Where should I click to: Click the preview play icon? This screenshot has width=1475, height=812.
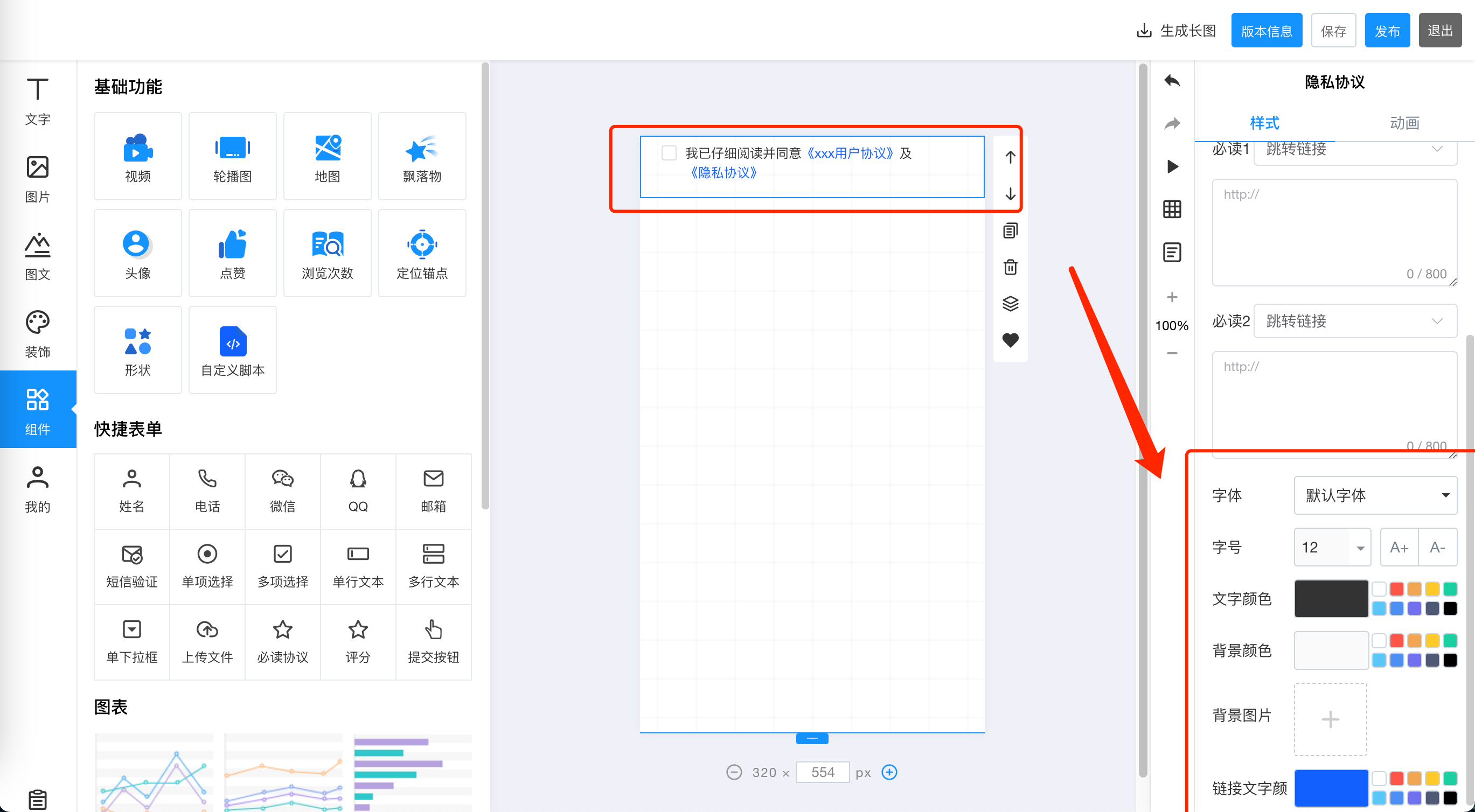coord(1172,166)
